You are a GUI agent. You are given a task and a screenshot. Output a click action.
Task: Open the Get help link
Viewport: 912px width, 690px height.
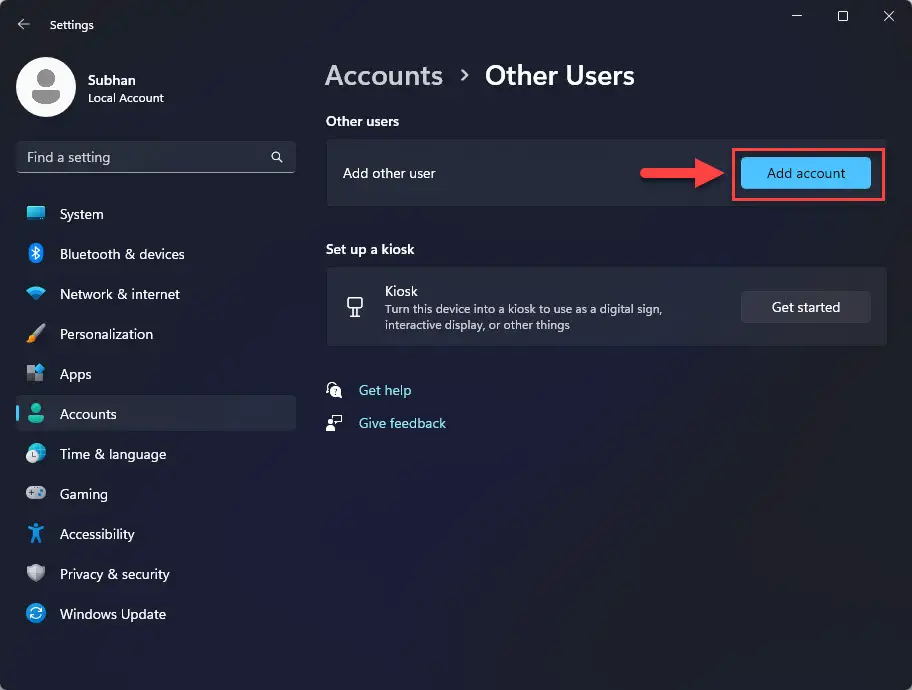tap(385, 390)
